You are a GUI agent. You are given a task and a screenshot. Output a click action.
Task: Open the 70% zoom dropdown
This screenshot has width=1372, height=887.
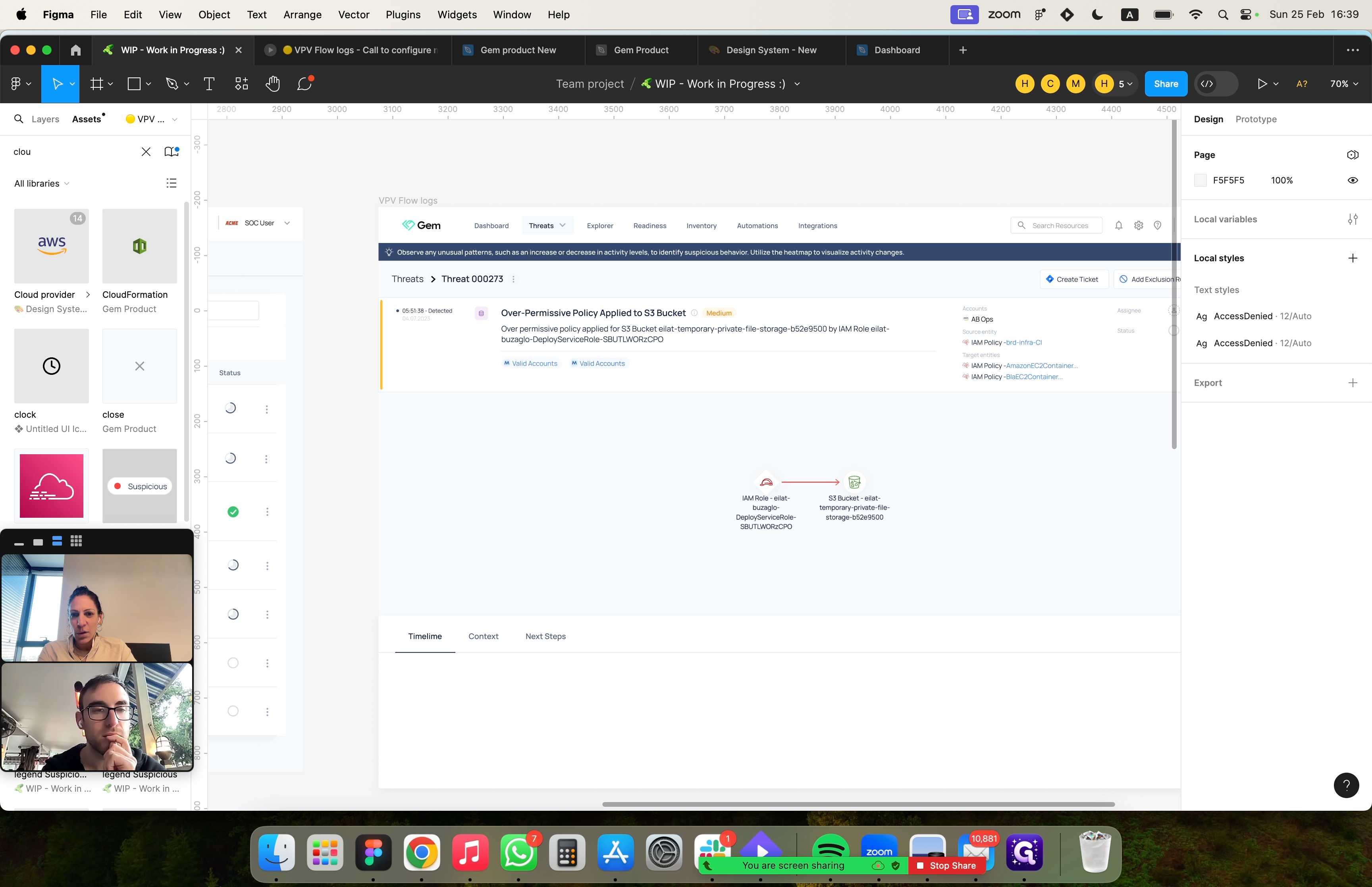pos(1344,84)
